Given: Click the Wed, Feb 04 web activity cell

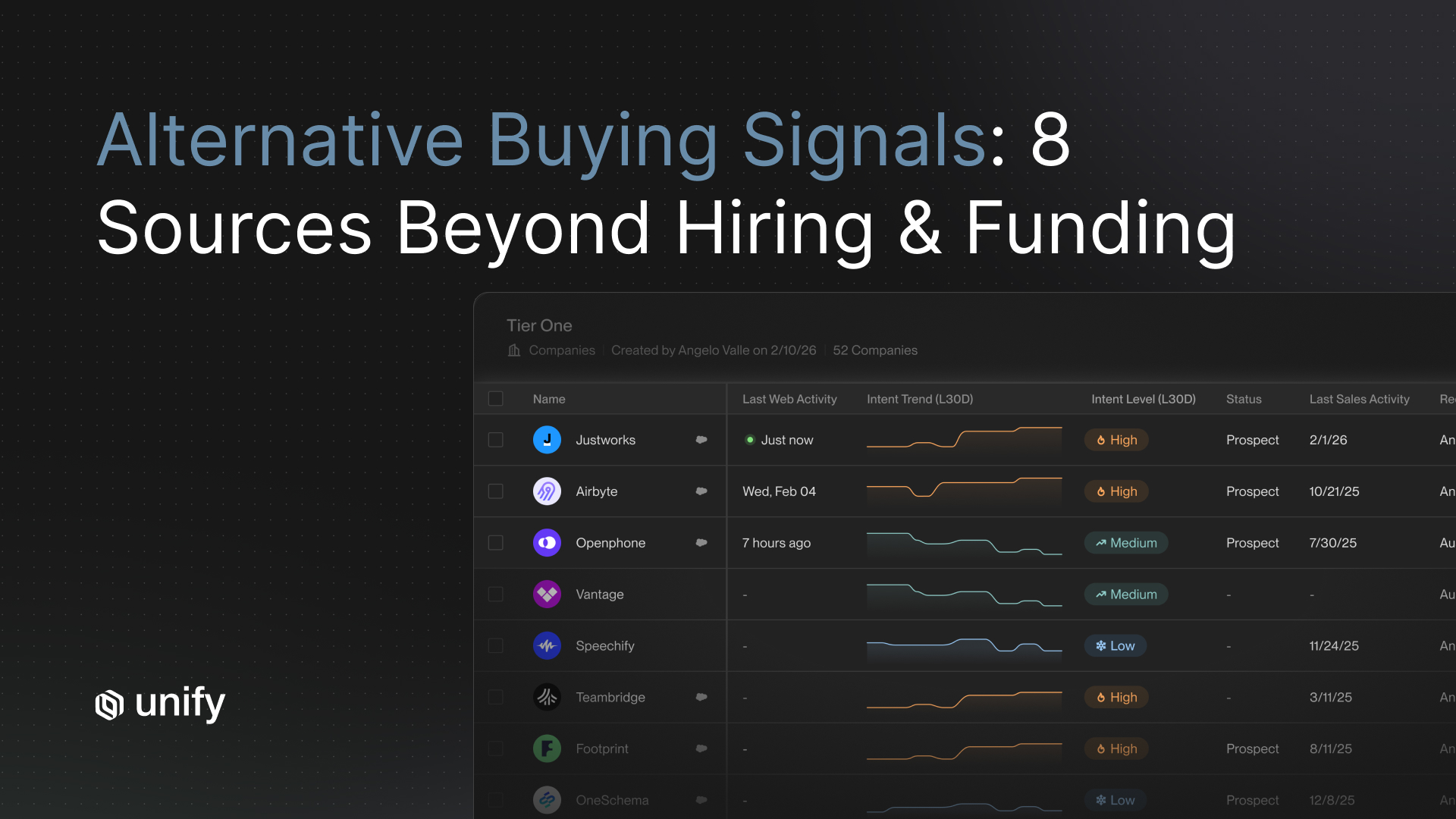Looking at the screenshot, I should point(779,491).
